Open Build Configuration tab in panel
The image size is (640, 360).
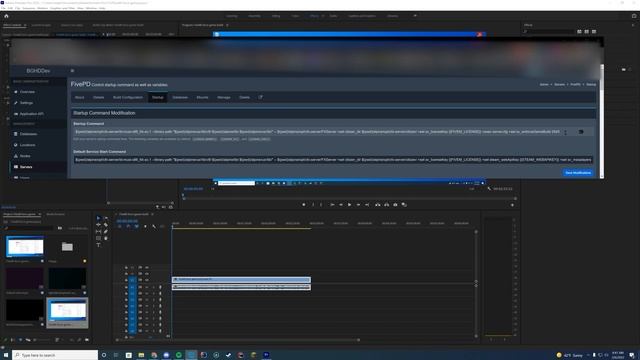pos(128,97)
